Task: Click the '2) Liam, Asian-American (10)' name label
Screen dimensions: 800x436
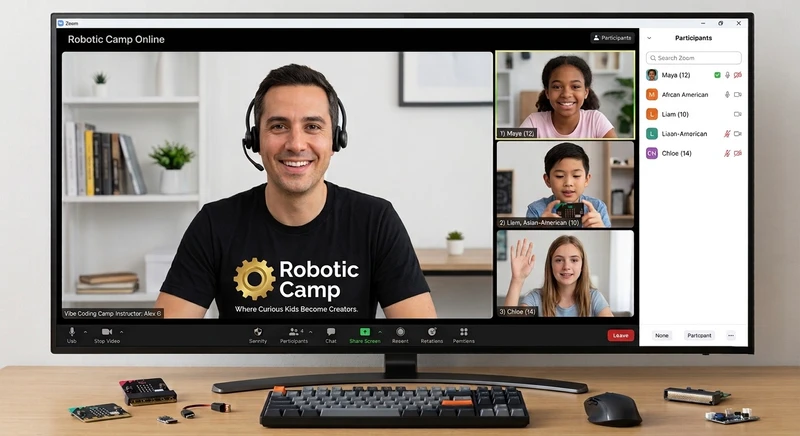Action: pos(539,223)
